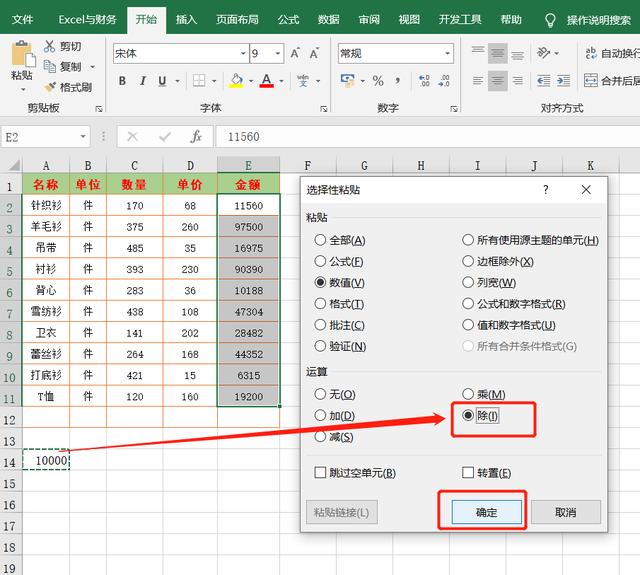Check 跳过空单元(B) checkbox
The width and height of the screenshot is (640, 575).
pyautogui.click(x=320, y=473)
